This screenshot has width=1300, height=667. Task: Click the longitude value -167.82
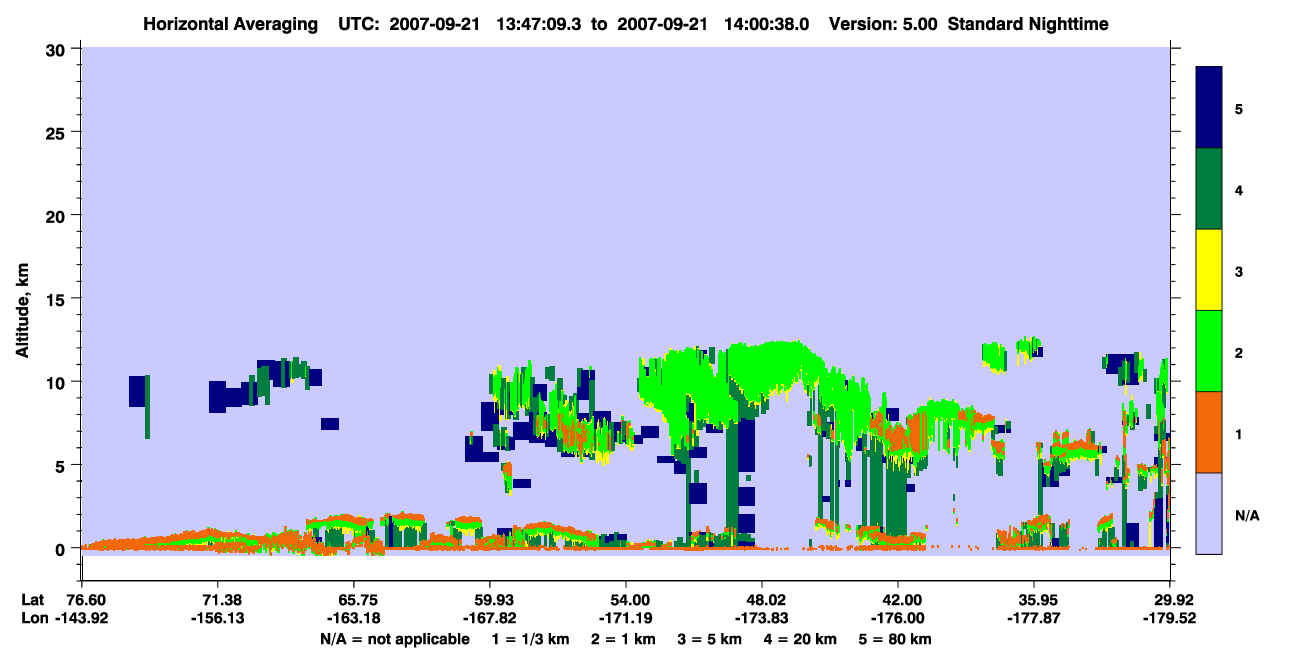(x=489, y=618)
